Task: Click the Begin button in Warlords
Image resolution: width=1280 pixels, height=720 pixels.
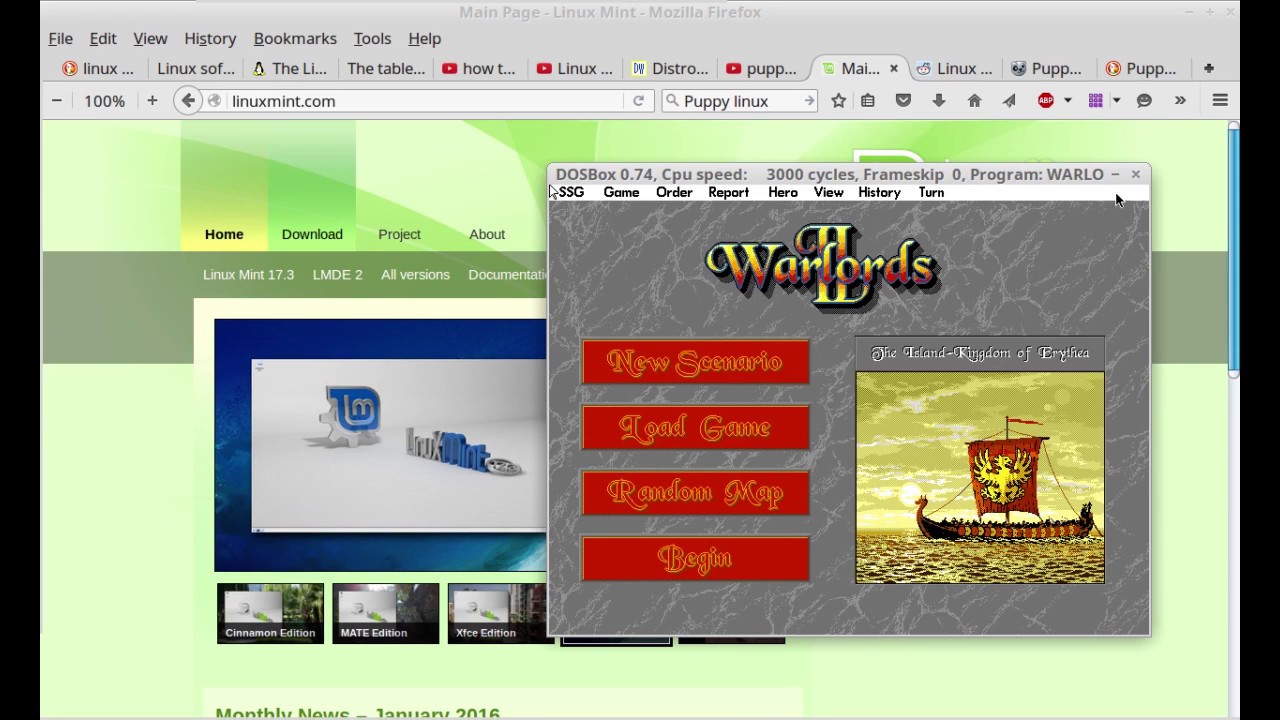Action: 695,559
